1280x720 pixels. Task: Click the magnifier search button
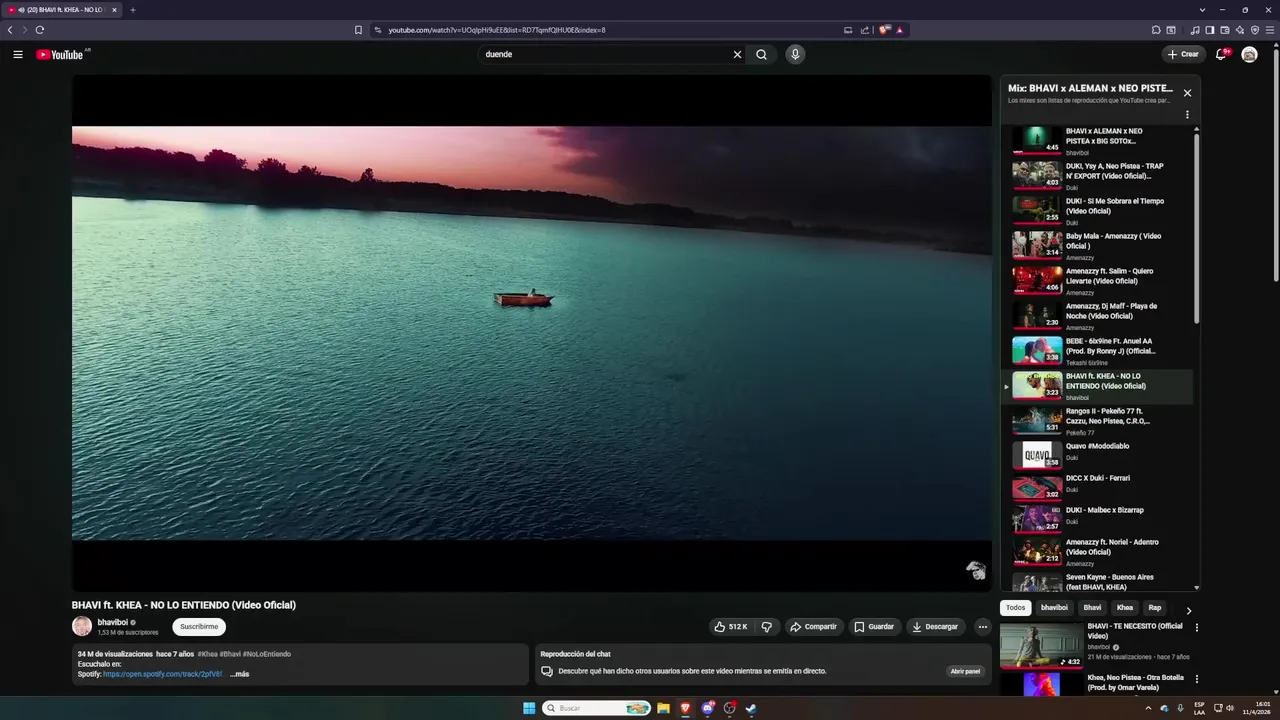[x=761, y=54]
